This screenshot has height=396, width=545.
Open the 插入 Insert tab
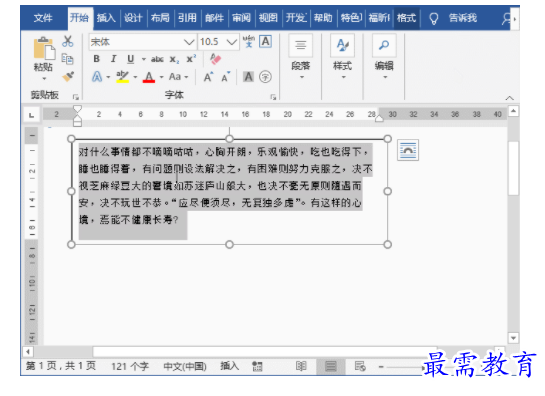point(106,18)
